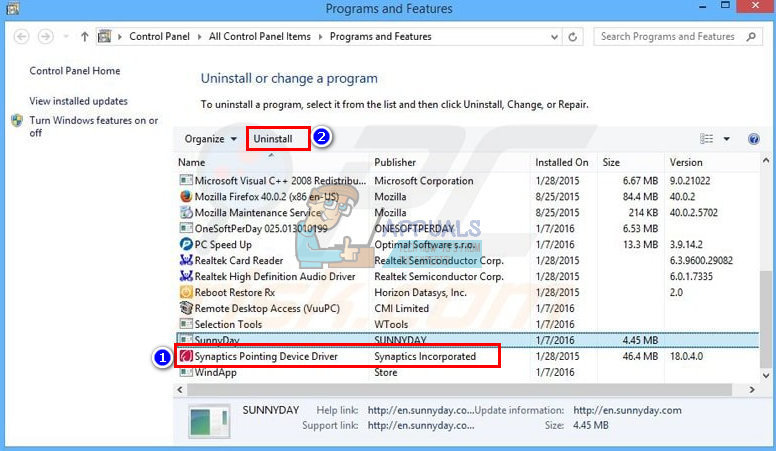The image size is (776, 451).
Task: Click the horizontal scrollbar right arrow
Action: tap(752, 390)
